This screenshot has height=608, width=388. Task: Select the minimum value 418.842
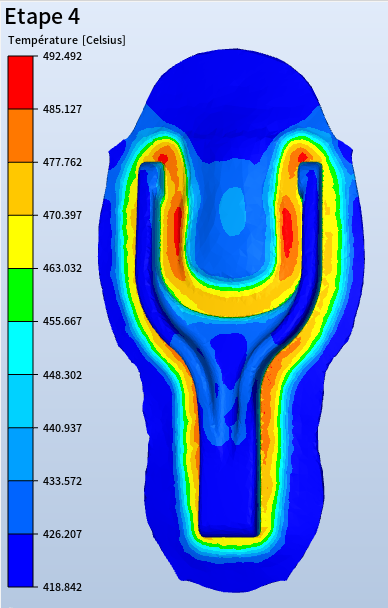click(62, 587)
